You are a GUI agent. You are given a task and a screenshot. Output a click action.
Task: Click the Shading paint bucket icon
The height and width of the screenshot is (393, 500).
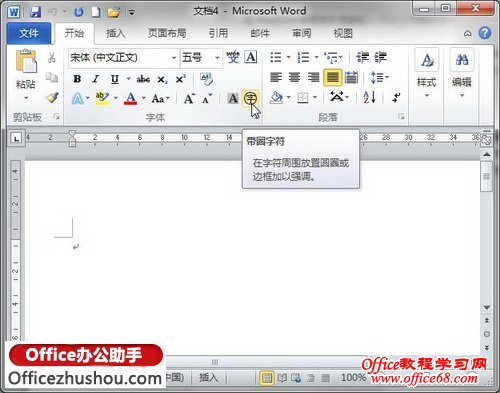(276, 98)
